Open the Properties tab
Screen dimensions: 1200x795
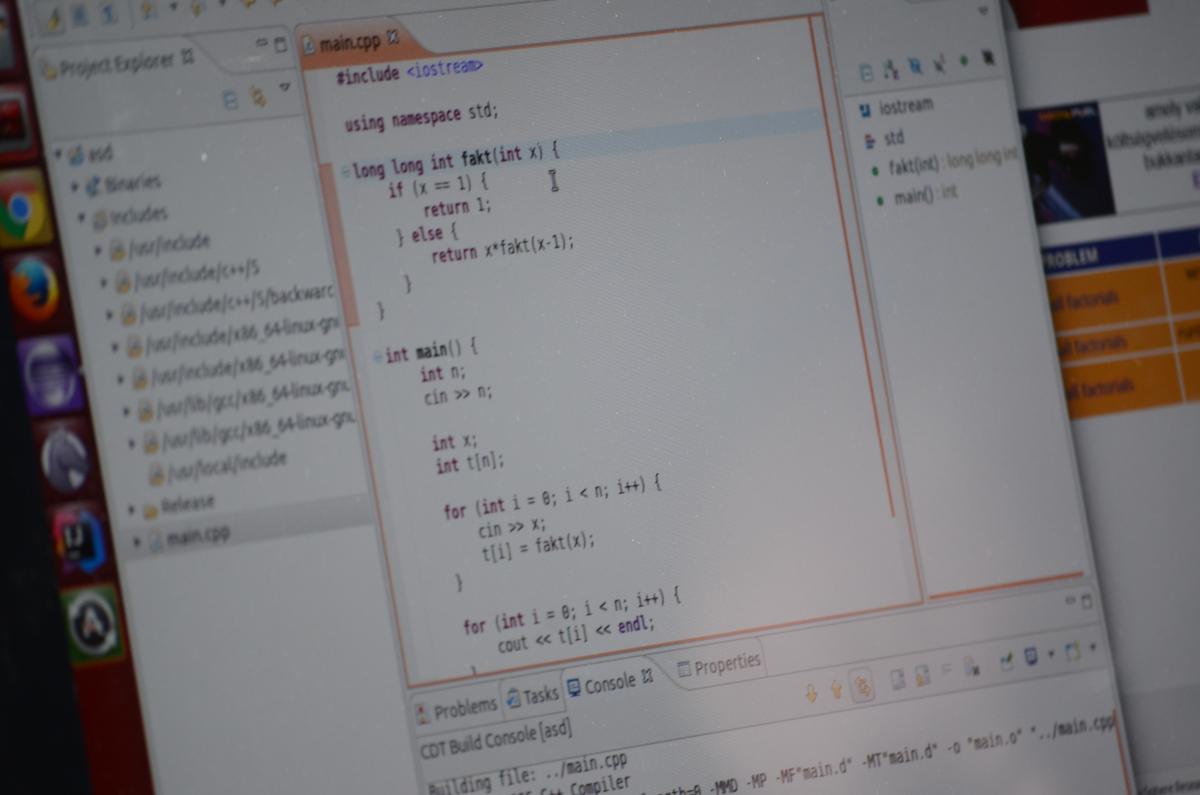(x=718, y=665)
